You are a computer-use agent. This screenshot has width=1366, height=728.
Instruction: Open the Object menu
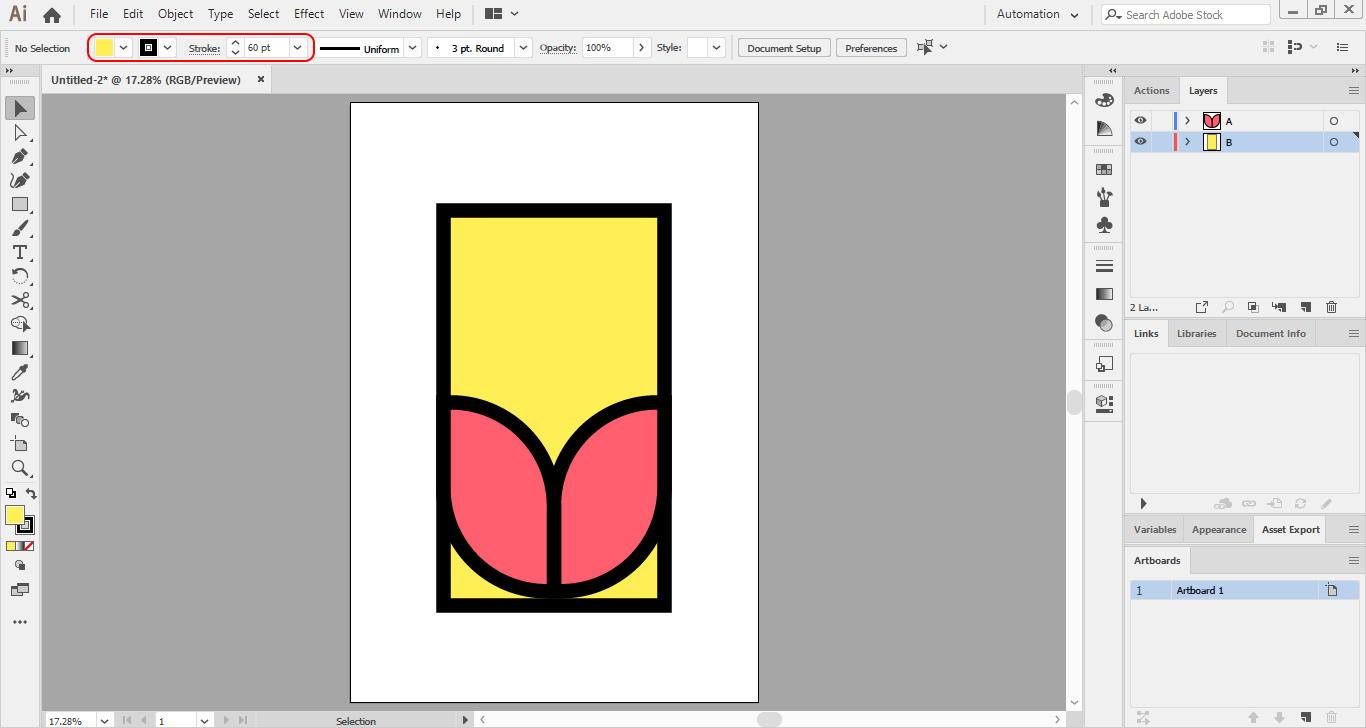176,14
